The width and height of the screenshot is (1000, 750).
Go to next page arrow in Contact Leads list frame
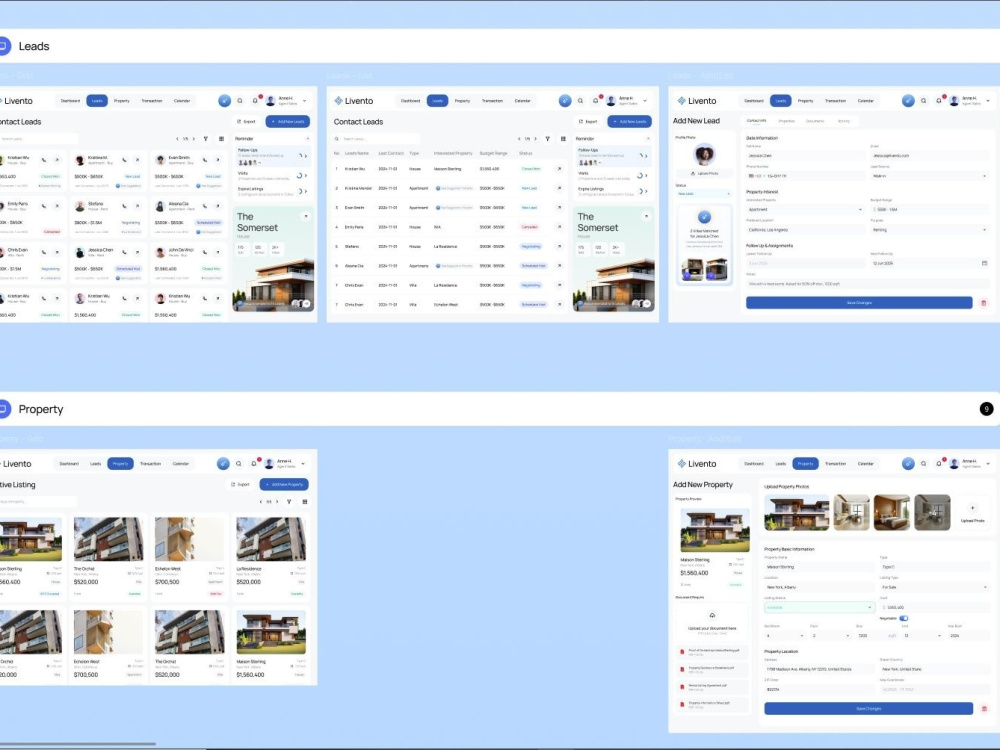[535, 138]
